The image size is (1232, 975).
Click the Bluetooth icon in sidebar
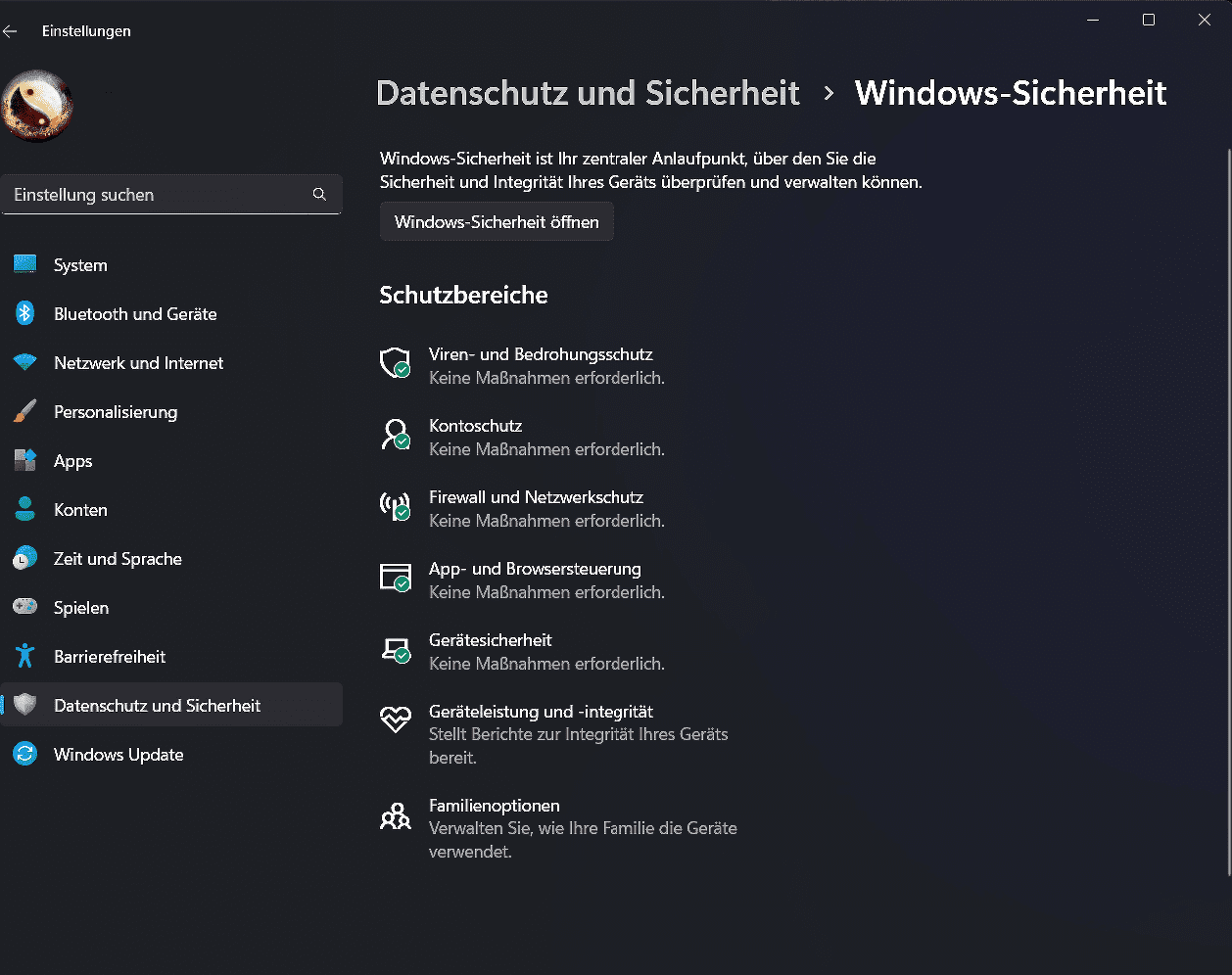click(x=24, y=313)
